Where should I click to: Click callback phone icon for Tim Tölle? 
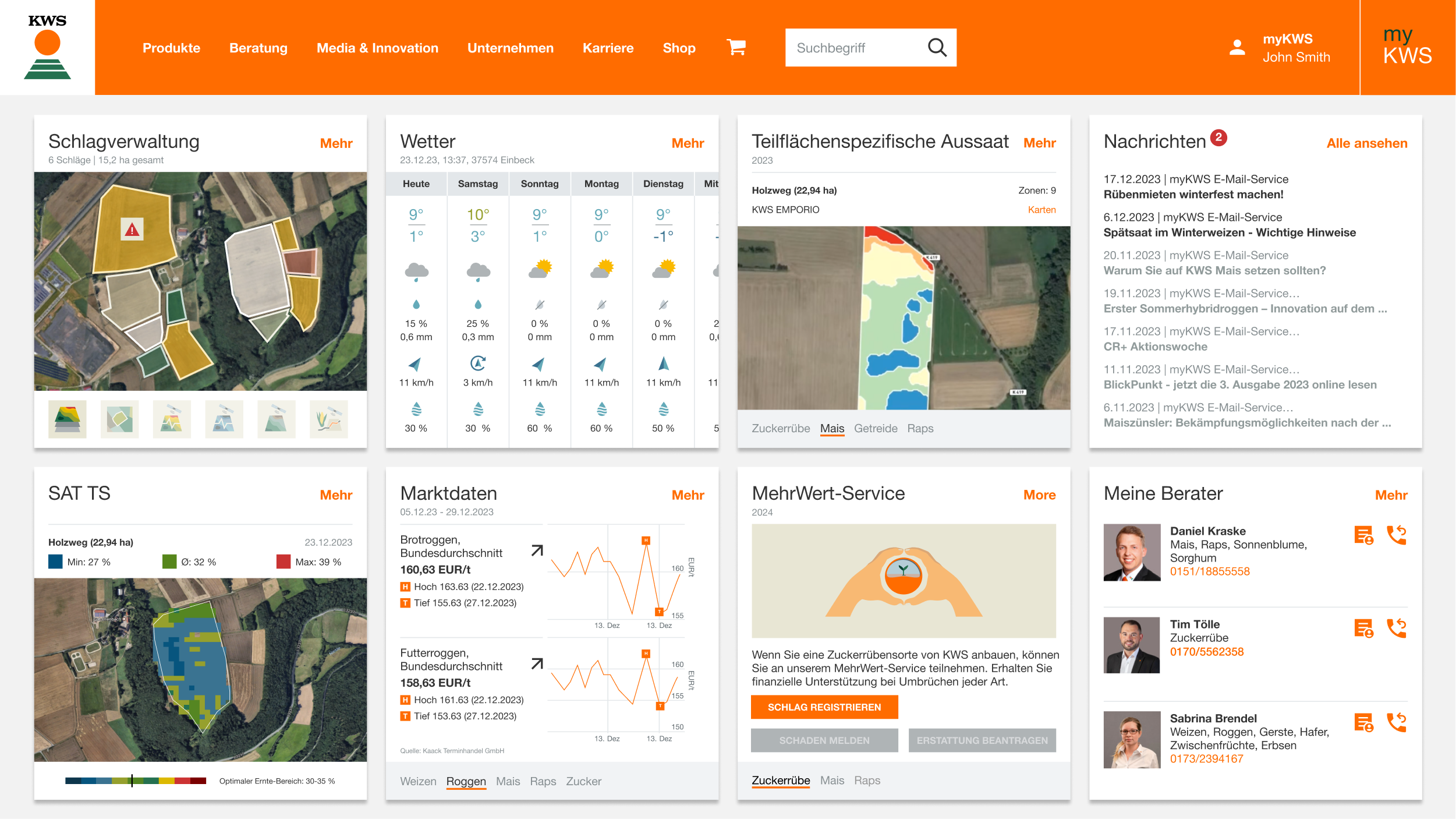click(x=1397, y=628)
